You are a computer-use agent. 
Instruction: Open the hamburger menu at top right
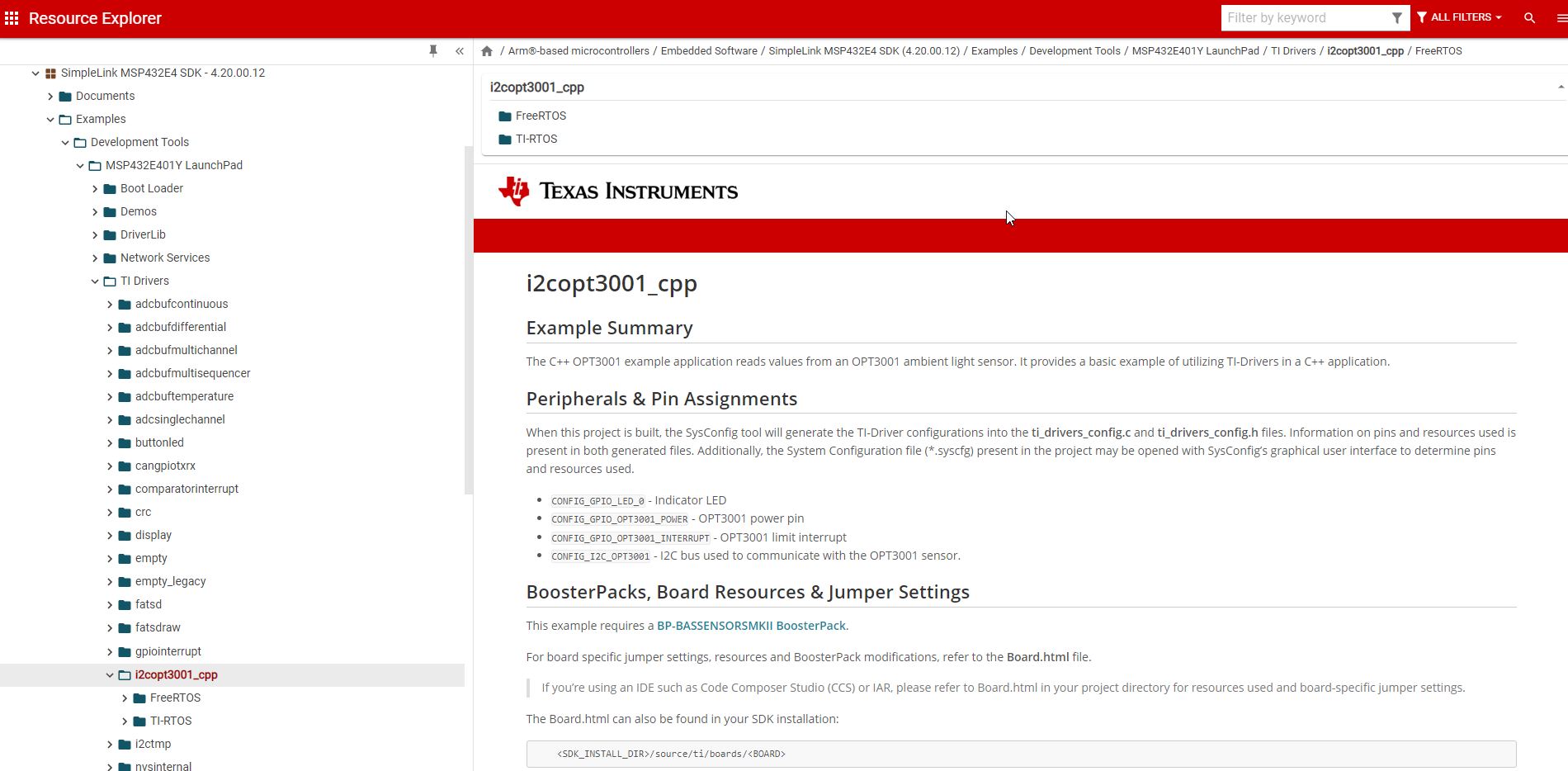click(x=1561, y=18)
